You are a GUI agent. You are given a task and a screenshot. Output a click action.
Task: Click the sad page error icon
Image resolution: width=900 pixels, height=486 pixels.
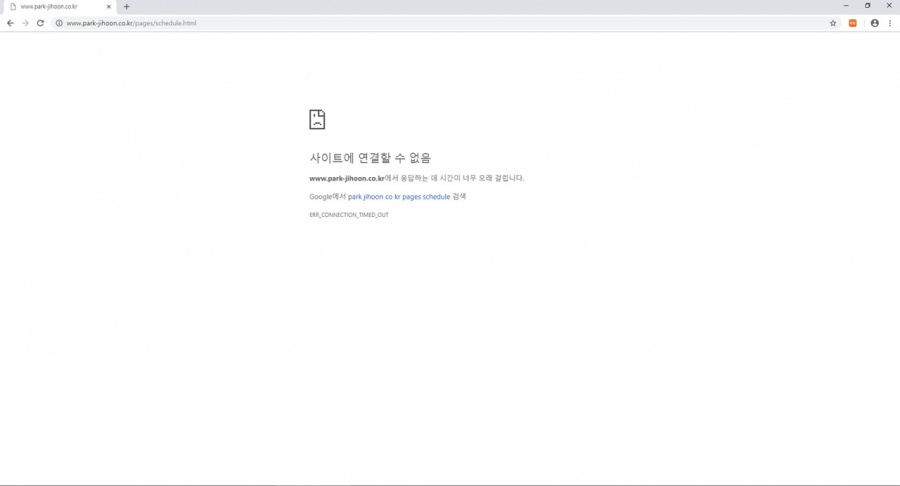click(317, 120)
